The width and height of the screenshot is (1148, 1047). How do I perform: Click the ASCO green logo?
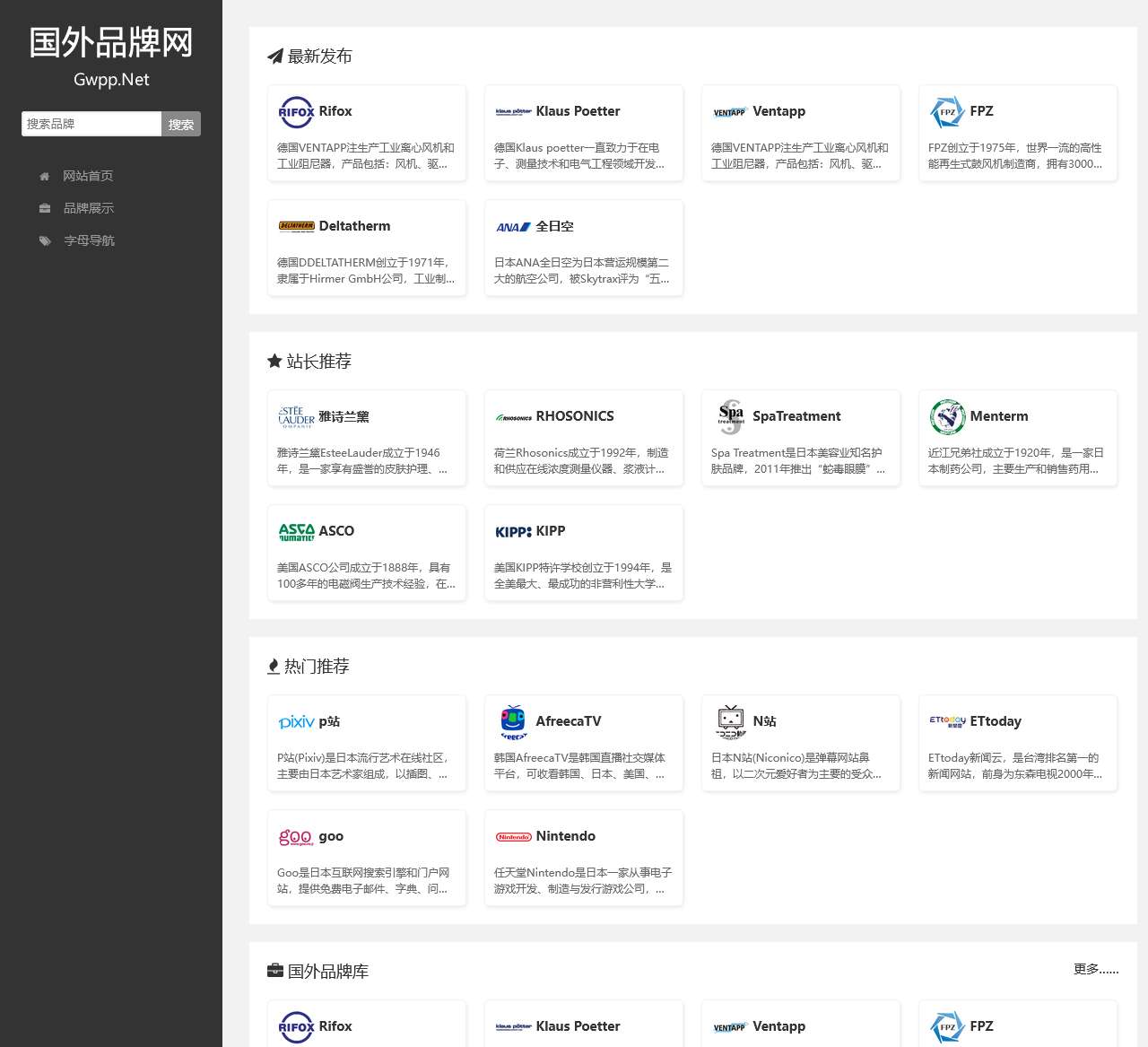[296, 532]
